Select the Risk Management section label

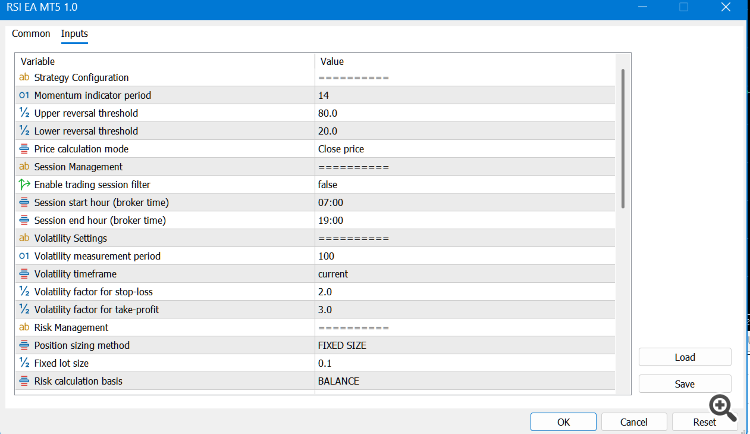71,327
